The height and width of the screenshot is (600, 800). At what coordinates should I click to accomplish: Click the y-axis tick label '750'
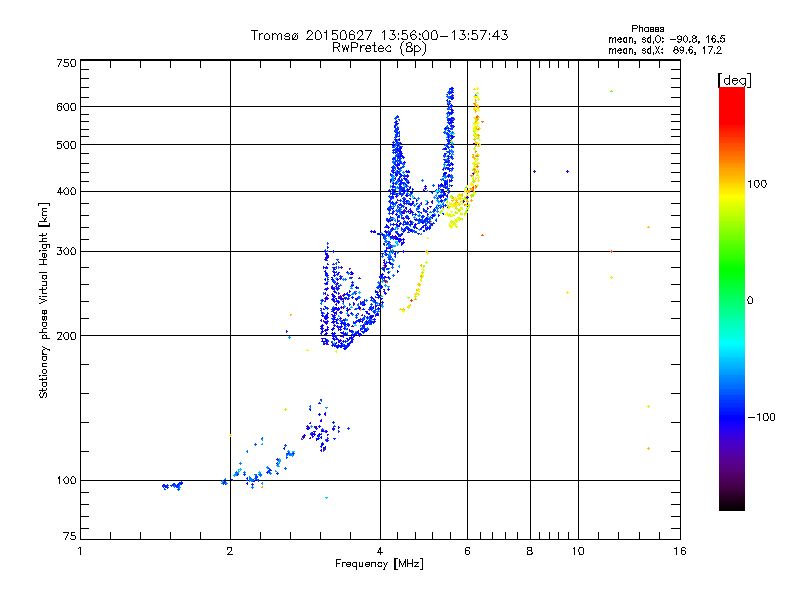coord(66,63)
